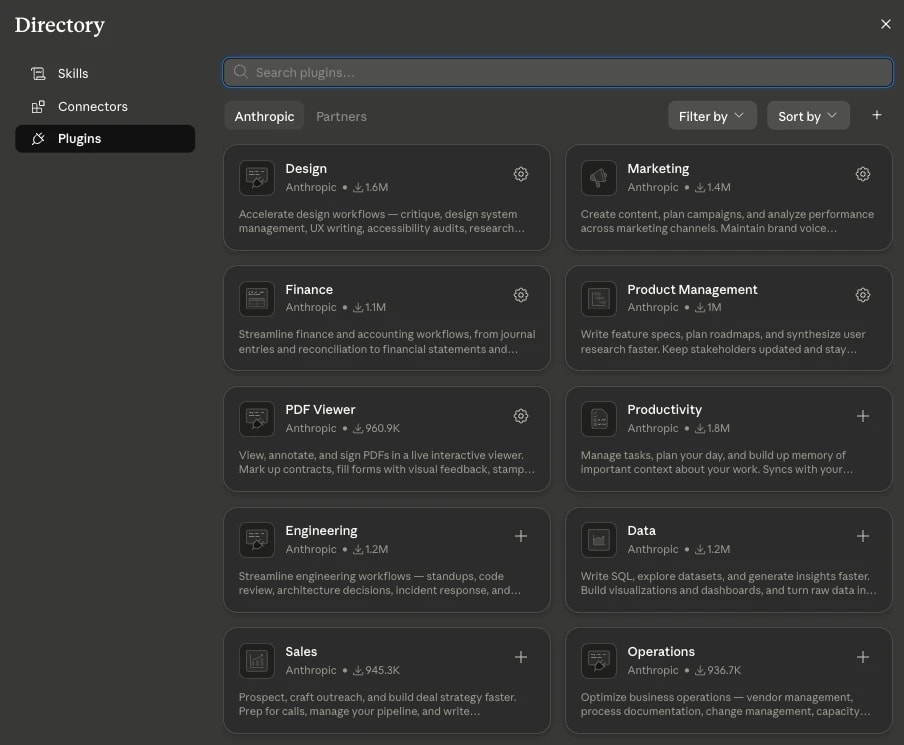Click the 945.3K download count on Sales

coord(376,671)
